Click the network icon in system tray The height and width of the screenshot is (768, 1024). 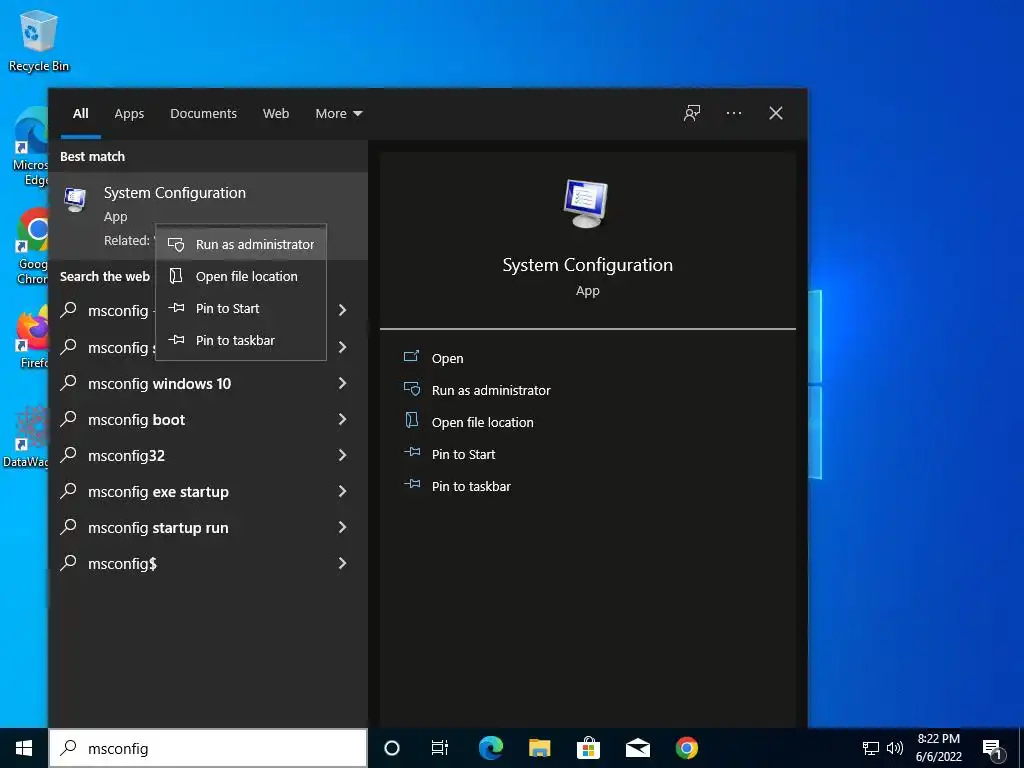tap(871, 748)
